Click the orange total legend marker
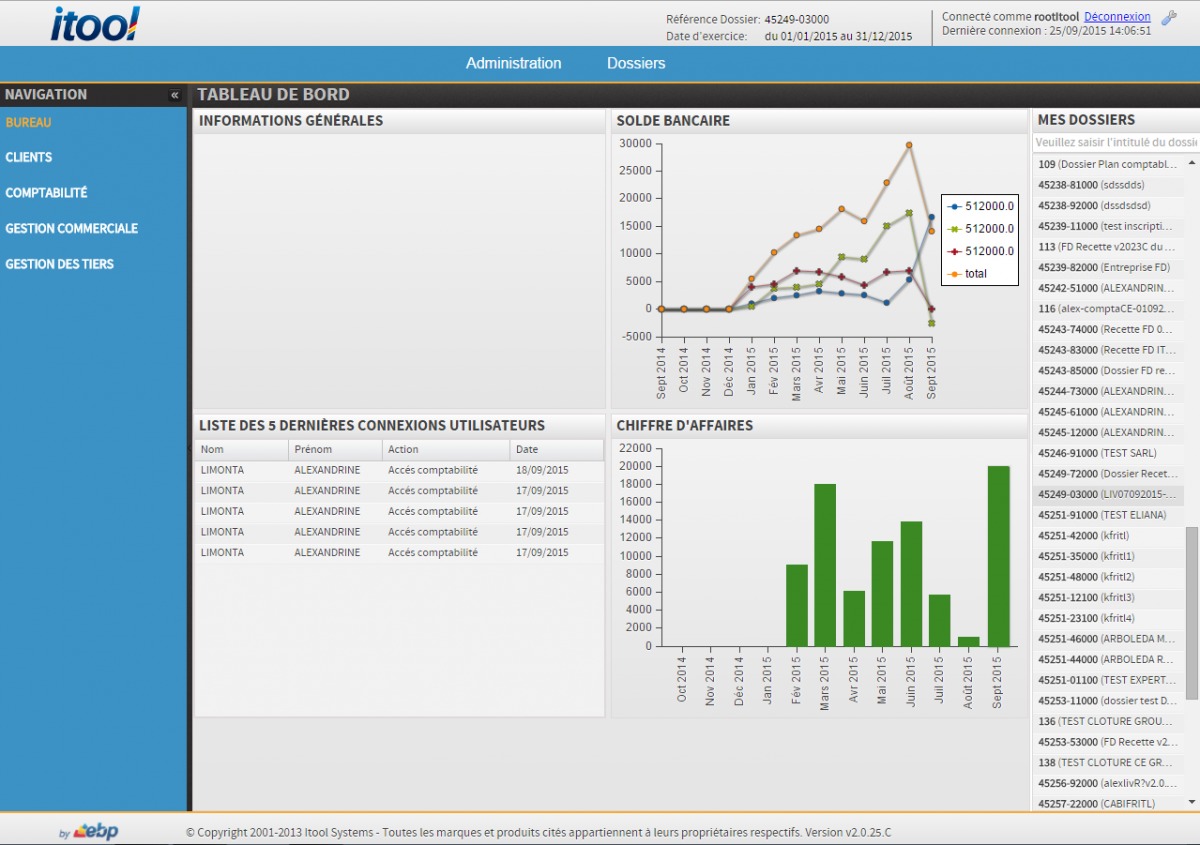1200x845 pixels. click(954, 274)
